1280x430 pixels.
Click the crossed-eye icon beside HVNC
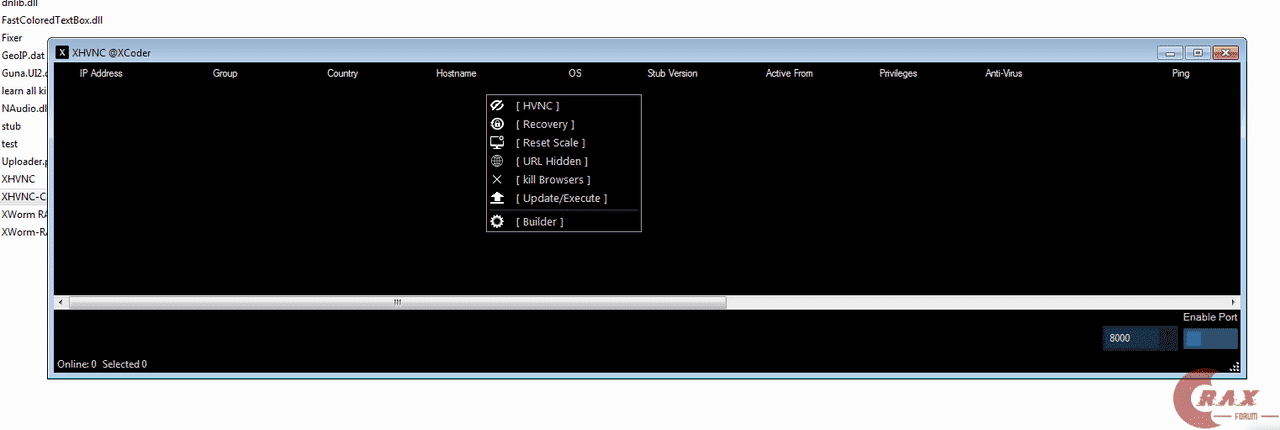(497, 105)
